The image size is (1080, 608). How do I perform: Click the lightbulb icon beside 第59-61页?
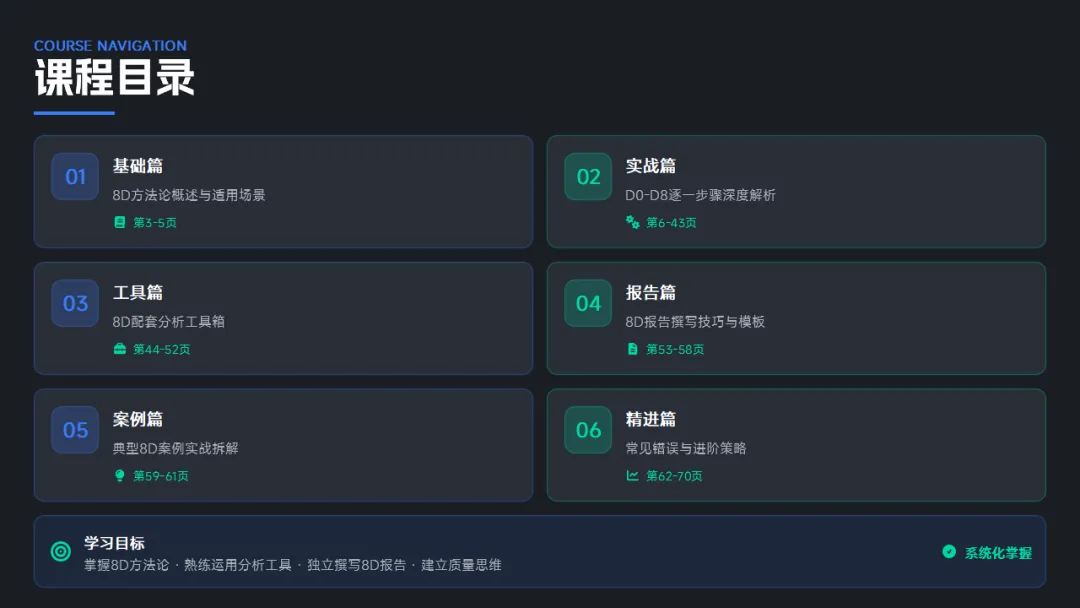pos(120,476)
